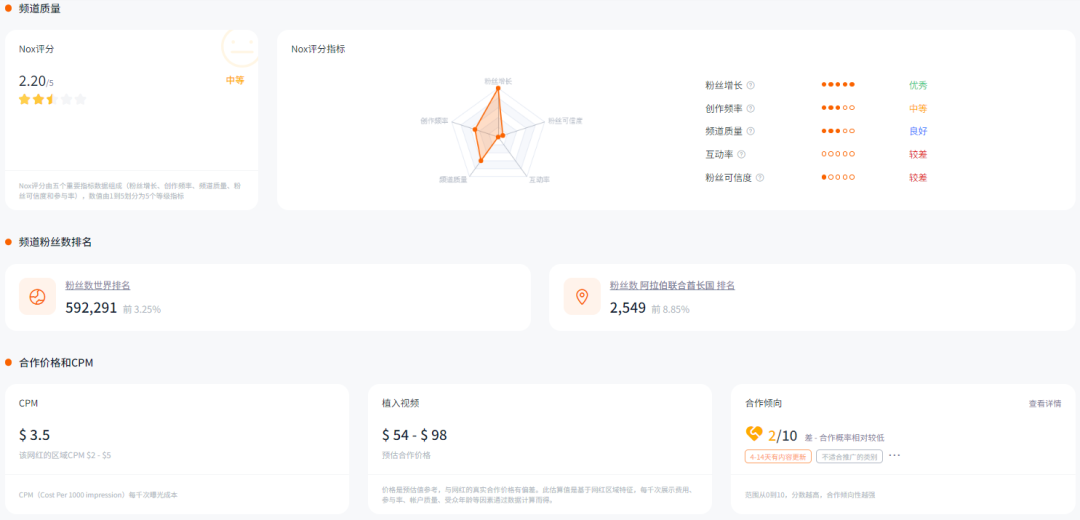Click the Nox star rating row
Viewport: 1080px width, 520px height.
pos(53,99)
